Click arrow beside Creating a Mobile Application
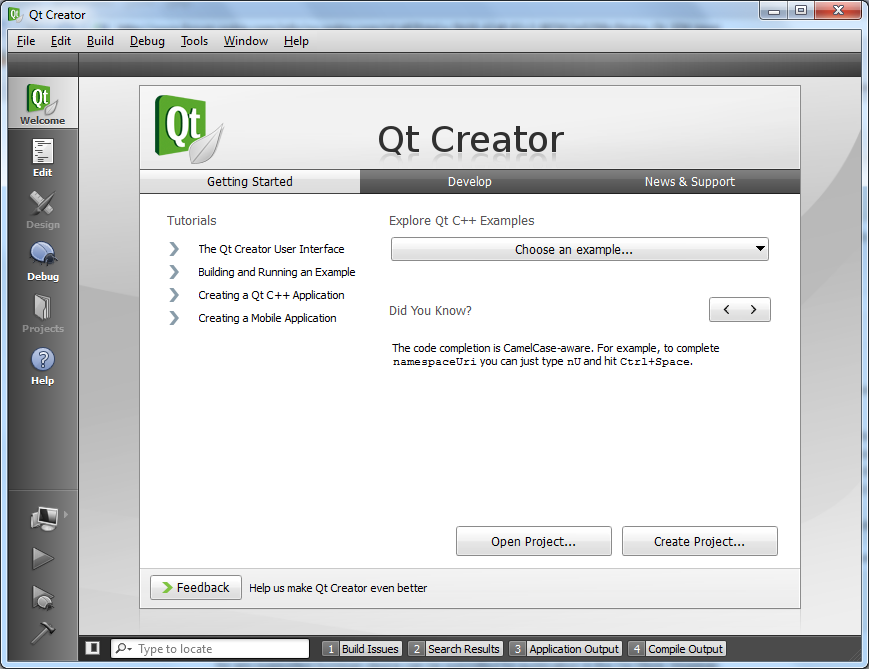 [174, 318]
